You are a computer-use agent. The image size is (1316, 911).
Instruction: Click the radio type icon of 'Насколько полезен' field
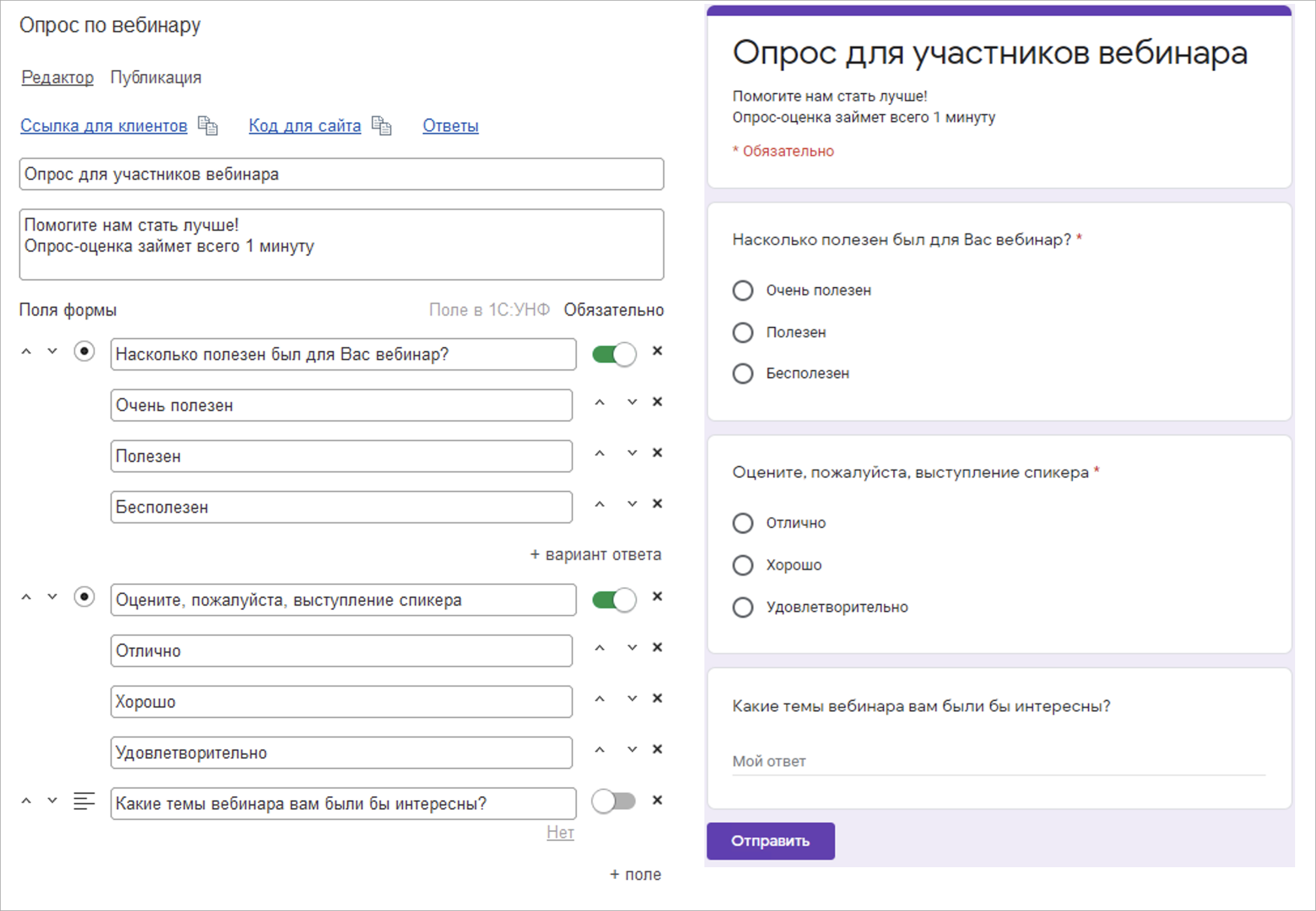(84, 352)
